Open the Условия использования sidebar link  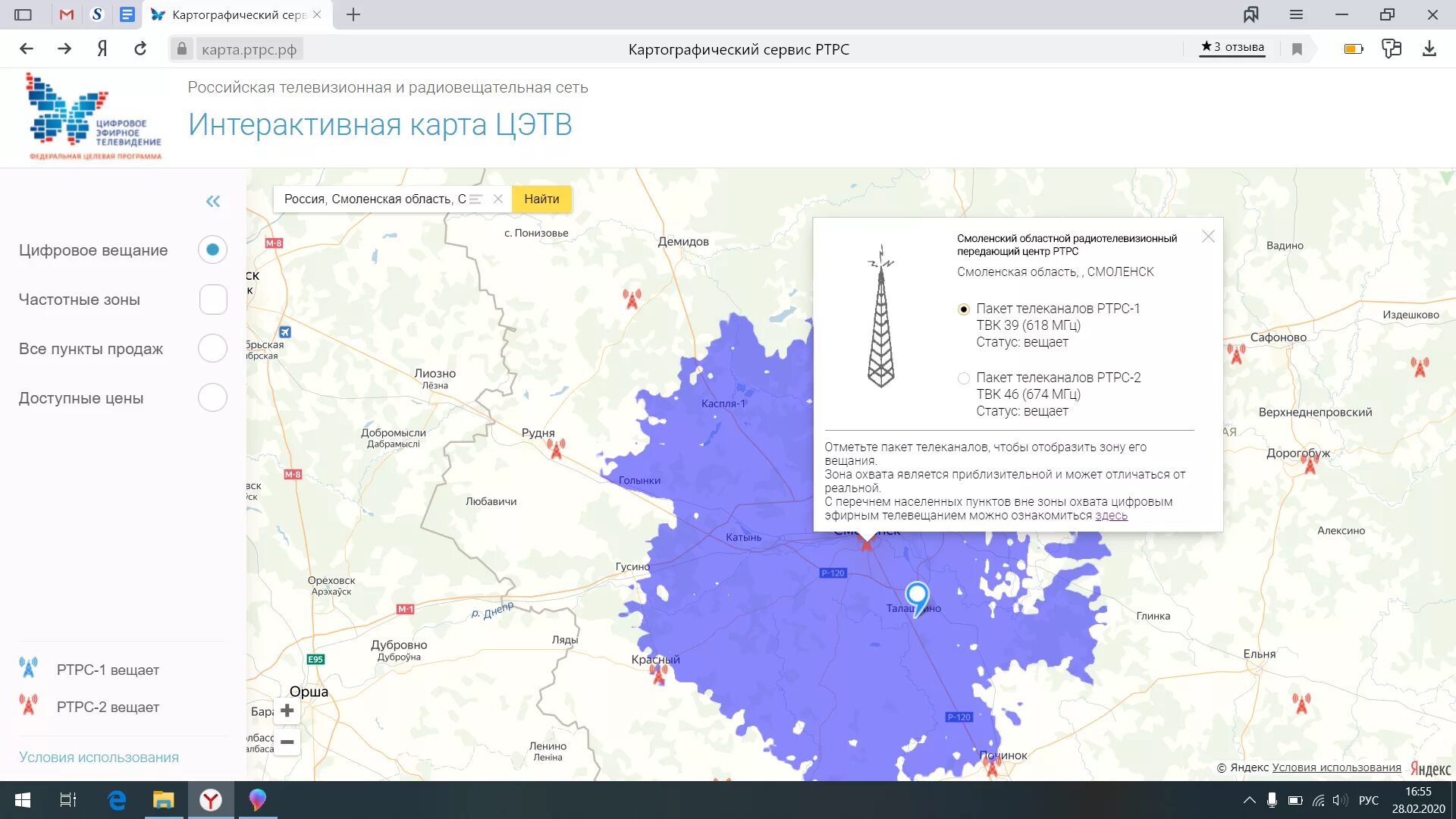(x=99, y=757)
